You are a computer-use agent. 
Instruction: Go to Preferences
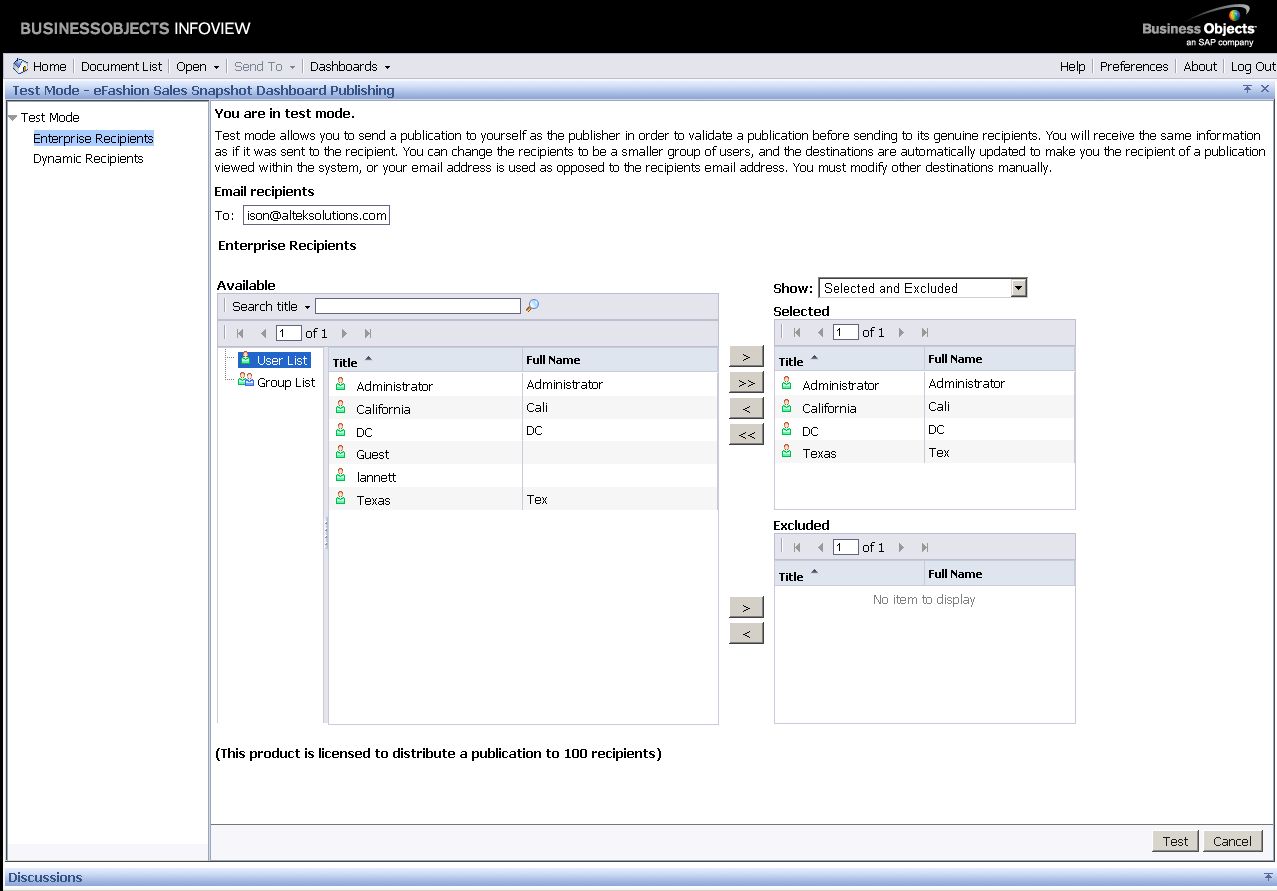pos(1134,66)
